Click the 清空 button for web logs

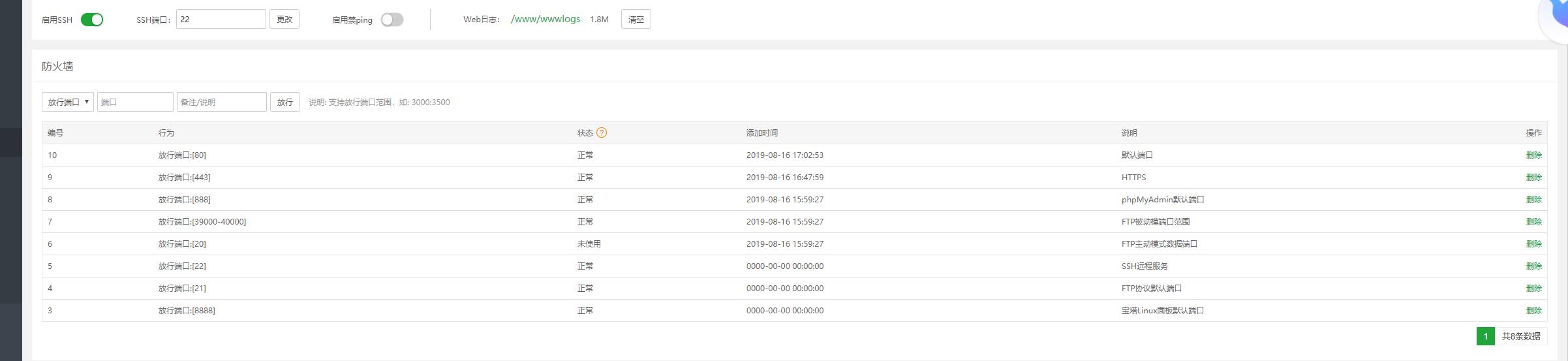tap(636, 20)
